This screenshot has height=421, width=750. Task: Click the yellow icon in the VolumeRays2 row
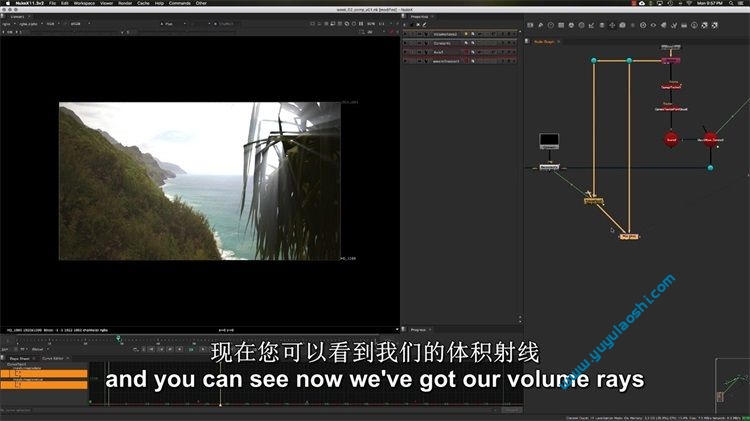(x=466, y=34)
